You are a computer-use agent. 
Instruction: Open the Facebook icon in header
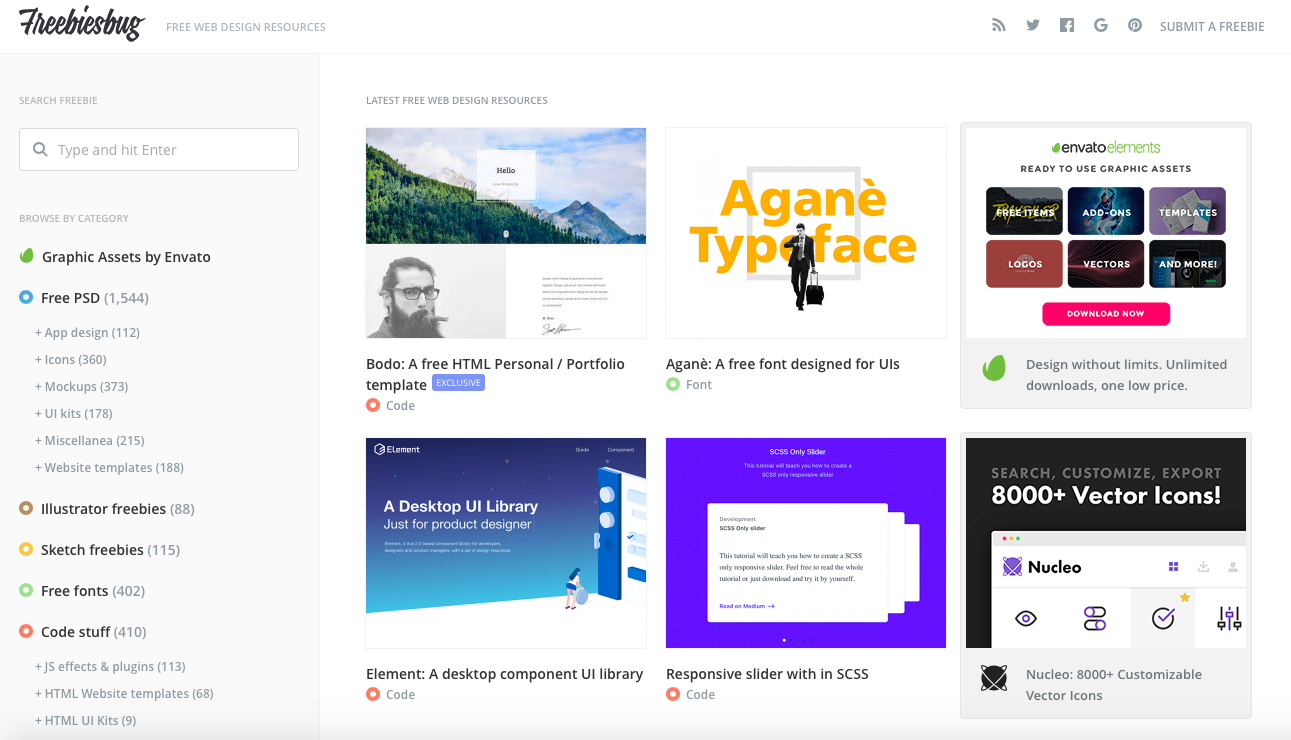1067,26
